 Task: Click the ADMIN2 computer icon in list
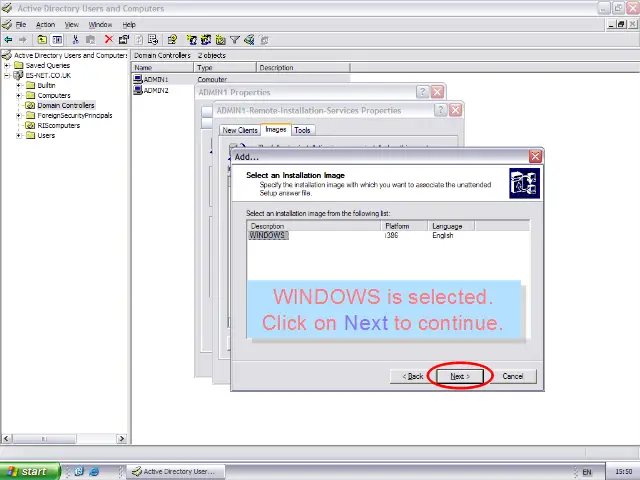pos(138,90)
